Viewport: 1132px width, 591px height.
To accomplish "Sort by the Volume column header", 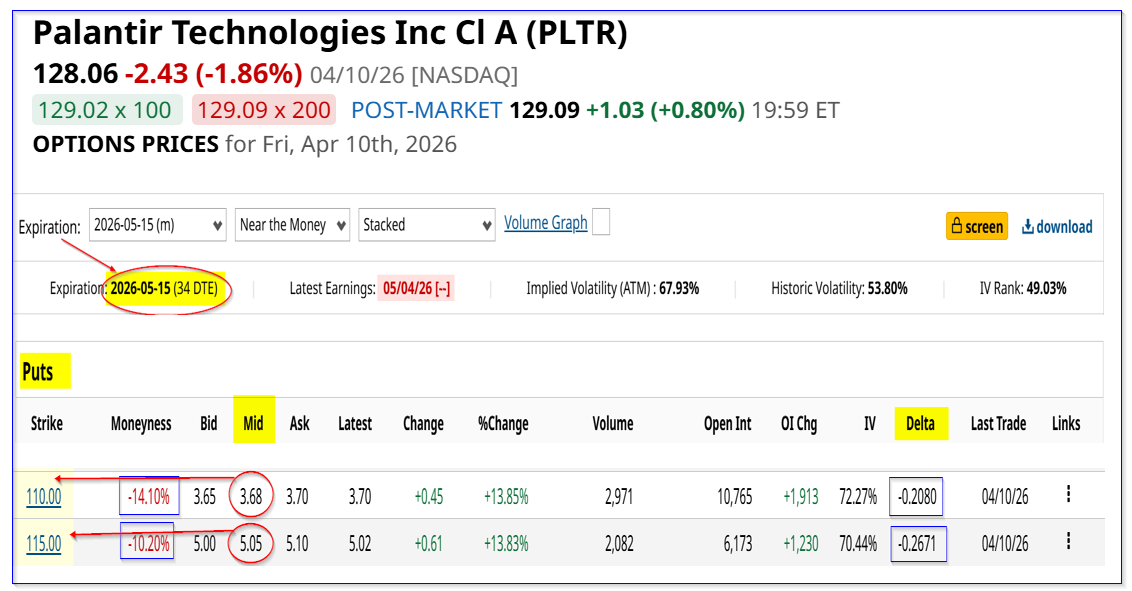I will pyautogui.click(x=612, y=423).
